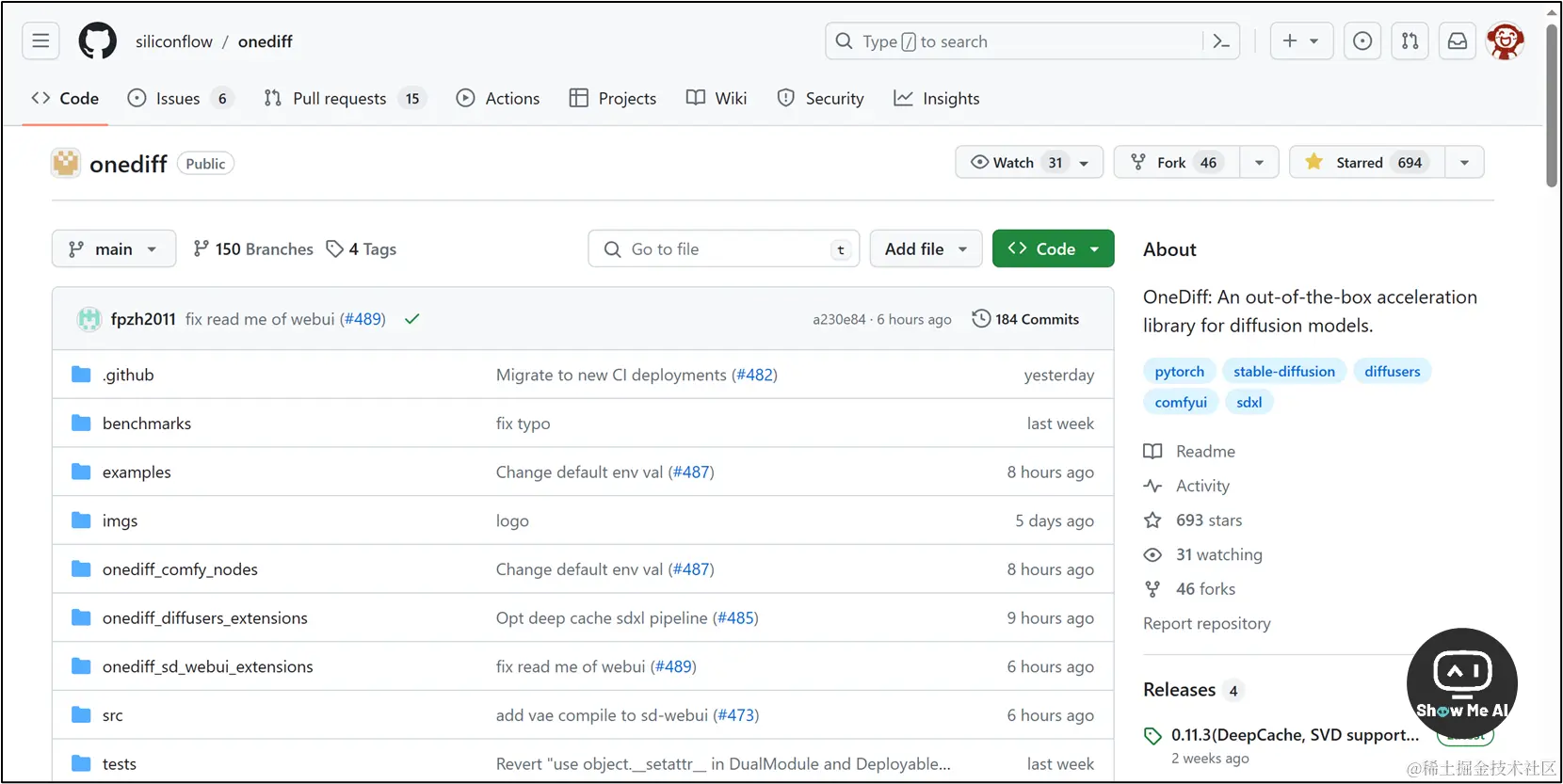Open the Security tab

tap(820, 98)
